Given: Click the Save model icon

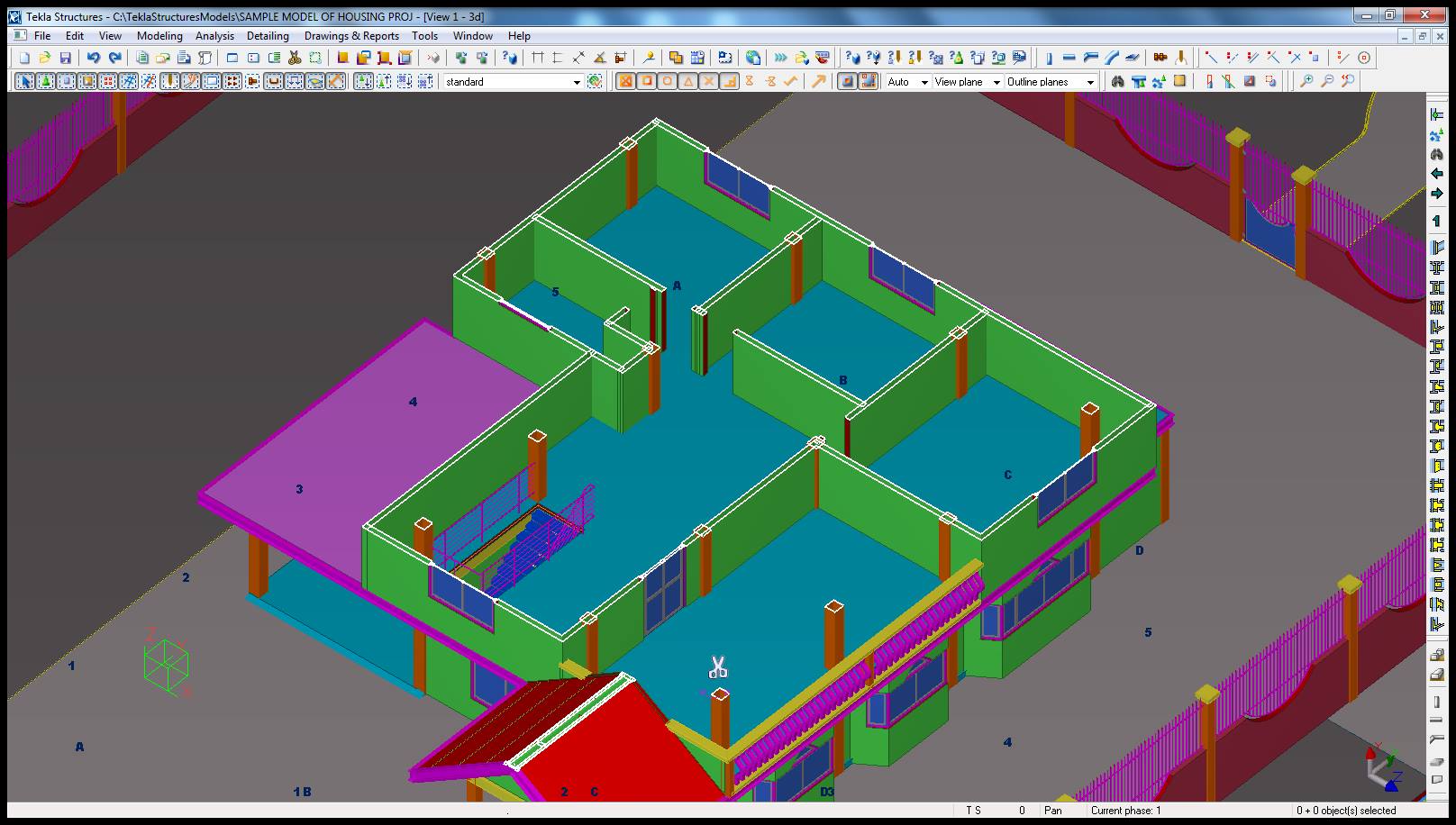Looking at the screenshot, I should point(65,58).
